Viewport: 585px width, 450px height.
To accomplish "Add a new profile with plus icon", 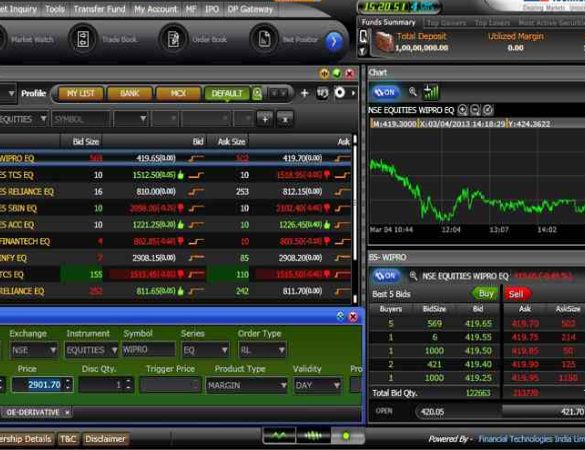I will 304,93.
